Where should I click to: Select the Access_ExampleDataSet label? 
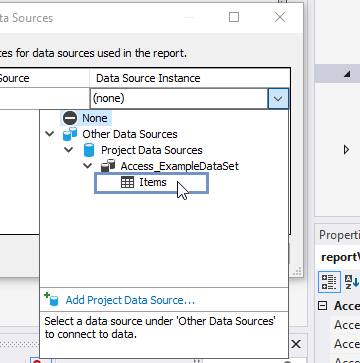tap(180, 166)
